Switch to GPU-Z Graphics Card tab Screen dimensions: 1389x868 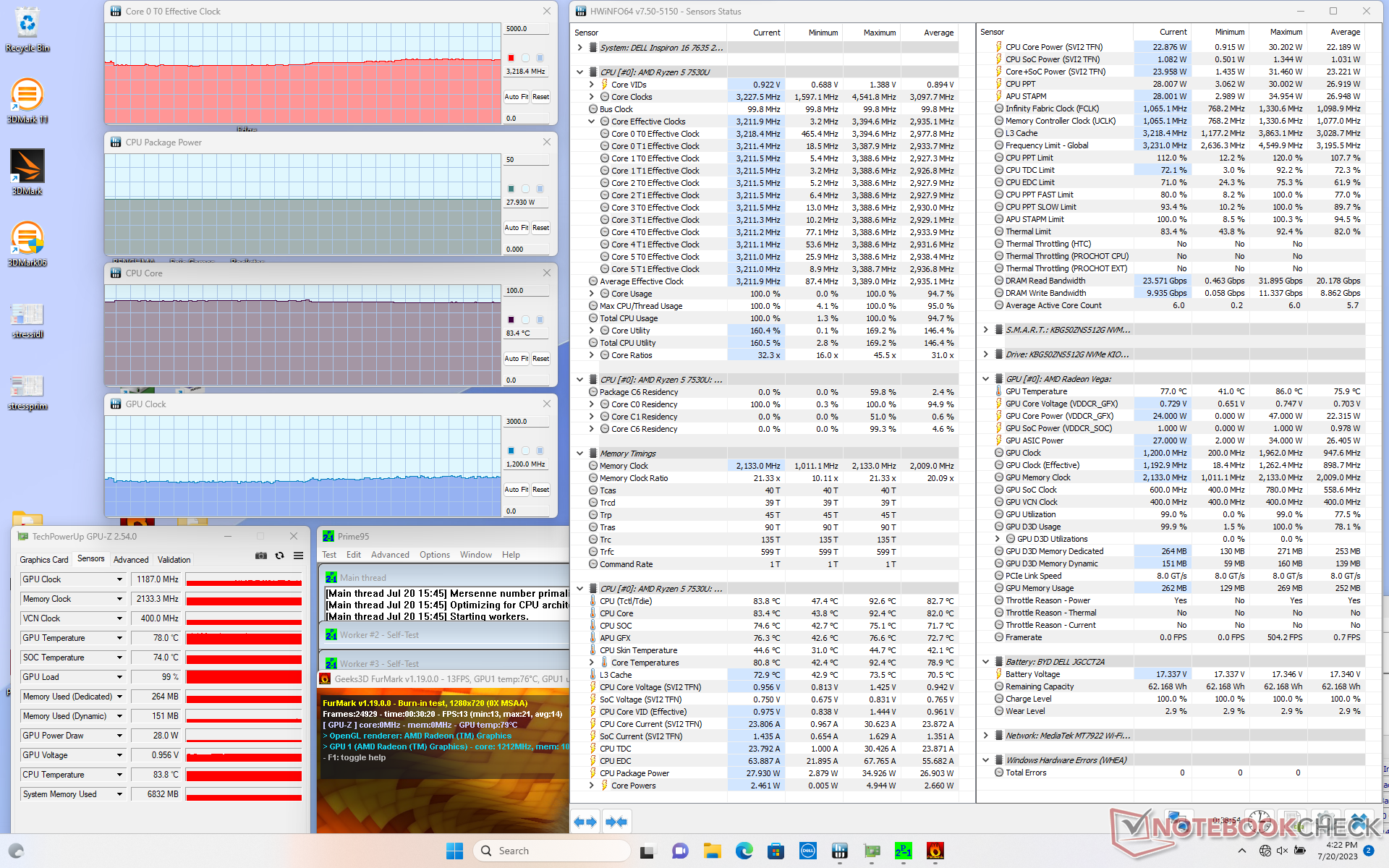(x=43, y=560)
